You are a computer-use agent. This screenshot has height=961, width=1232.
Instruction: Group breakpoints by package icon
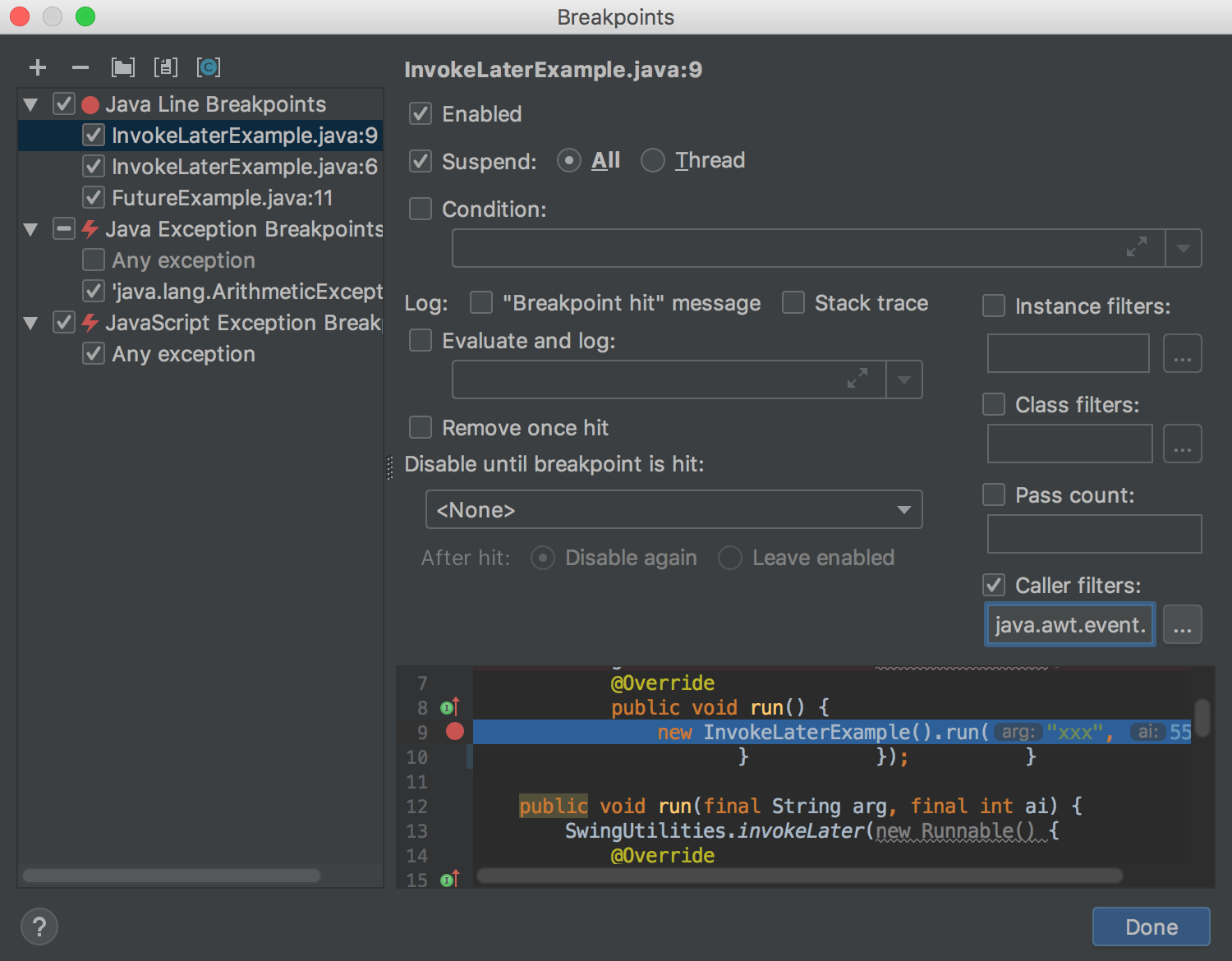click(x=123, y=67)
